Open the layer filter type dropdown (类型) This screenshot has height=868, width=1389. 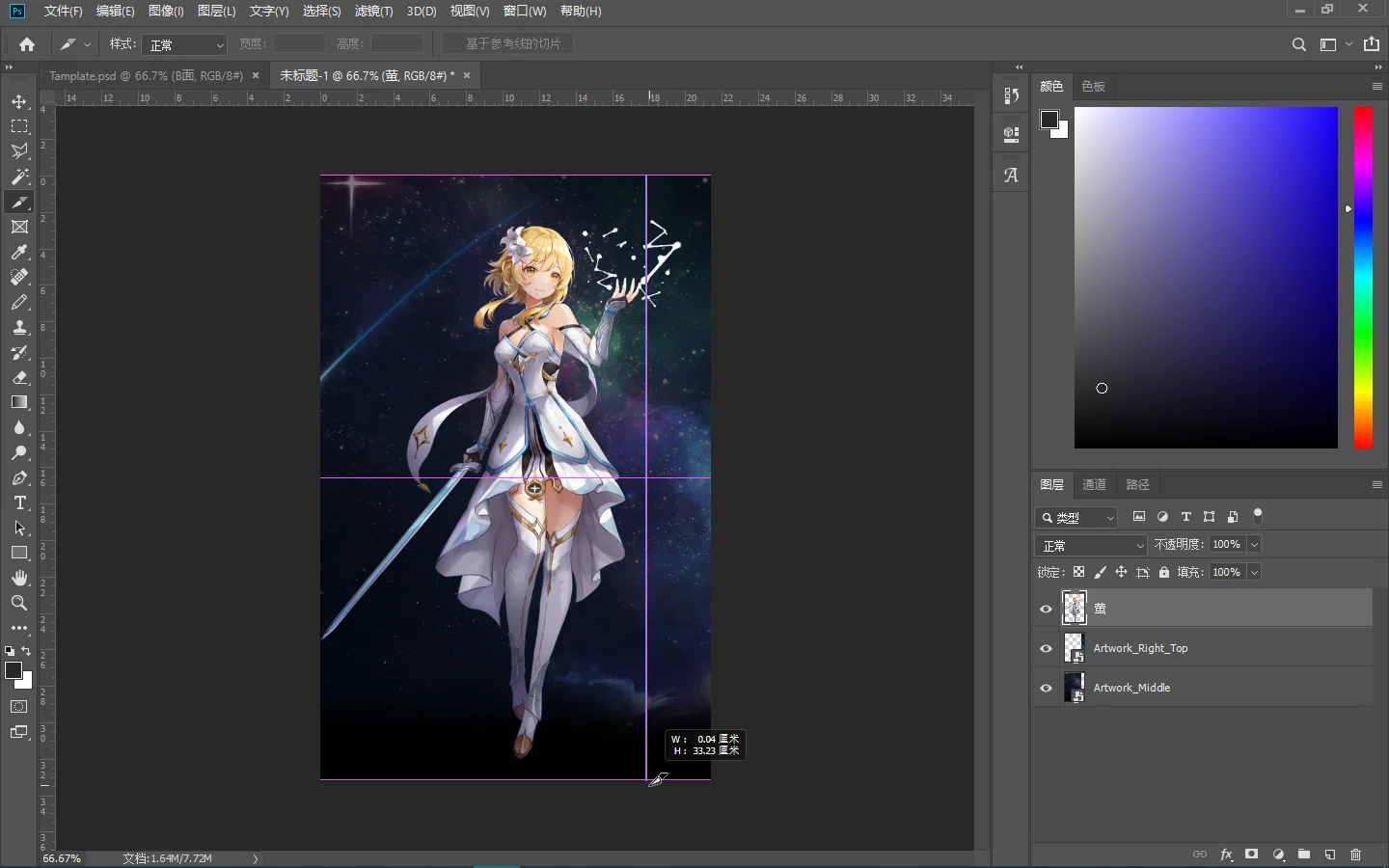click(1076, 518)
